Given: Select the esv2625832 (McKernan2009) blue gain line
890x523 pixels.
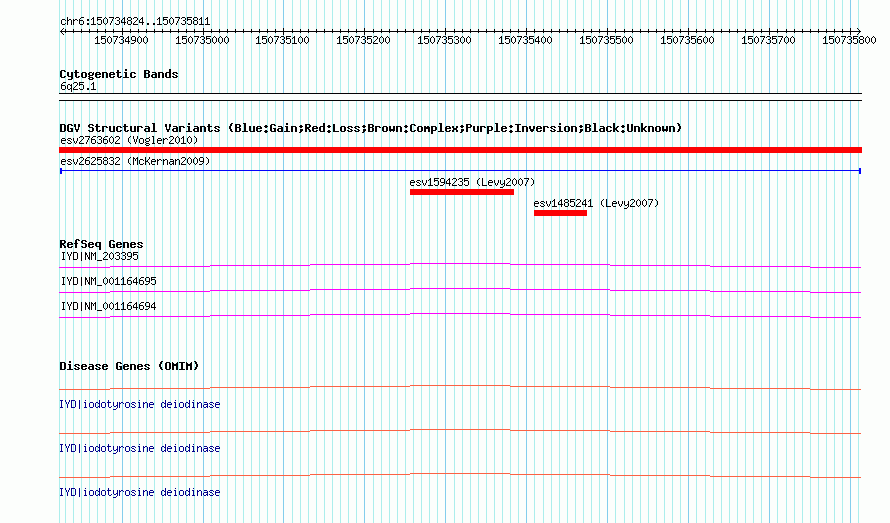Looking at the screenshot, I should 460,171.
